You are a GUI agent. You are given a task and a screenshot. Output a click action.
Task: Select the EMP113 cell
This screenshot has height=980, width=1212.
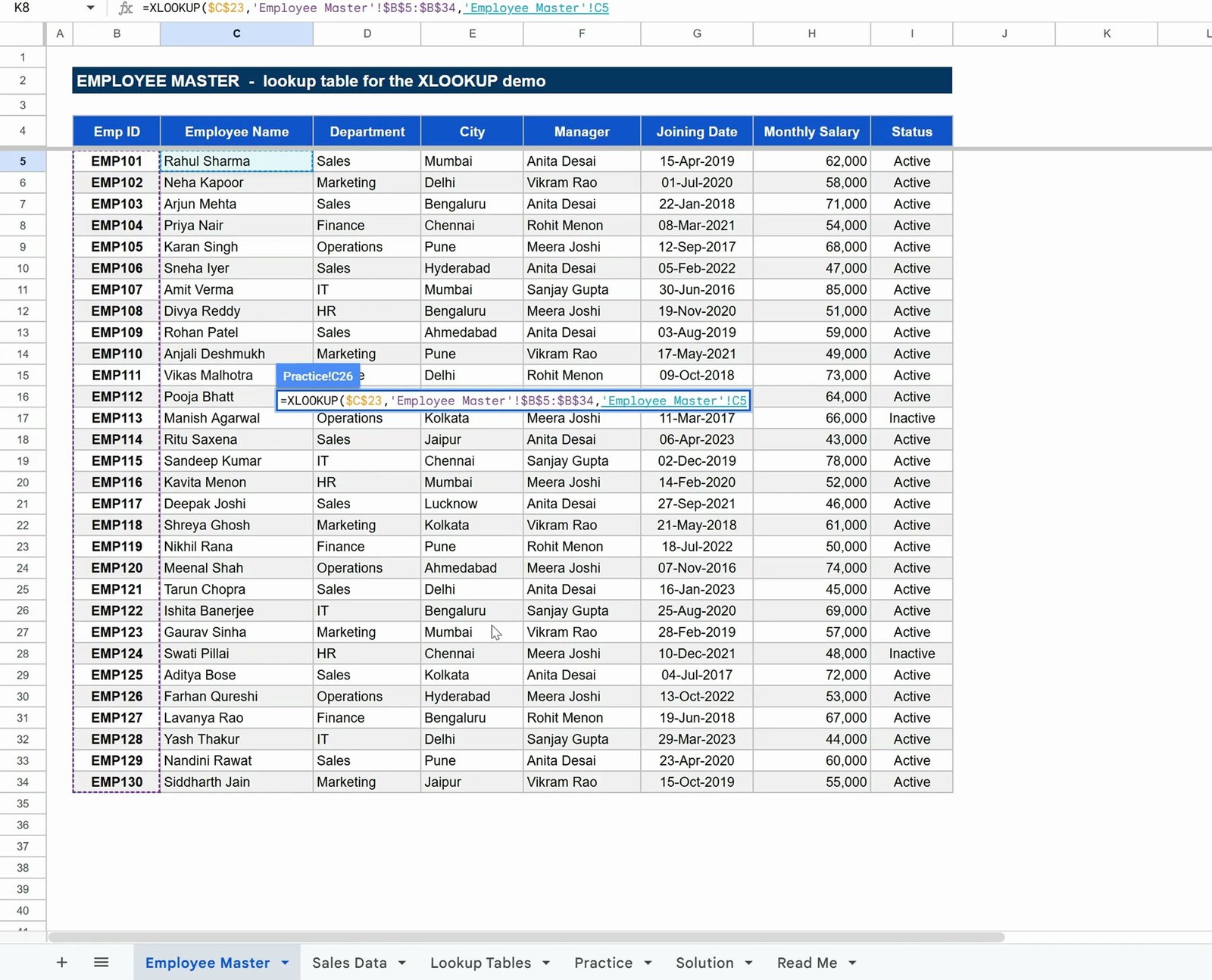117,418
